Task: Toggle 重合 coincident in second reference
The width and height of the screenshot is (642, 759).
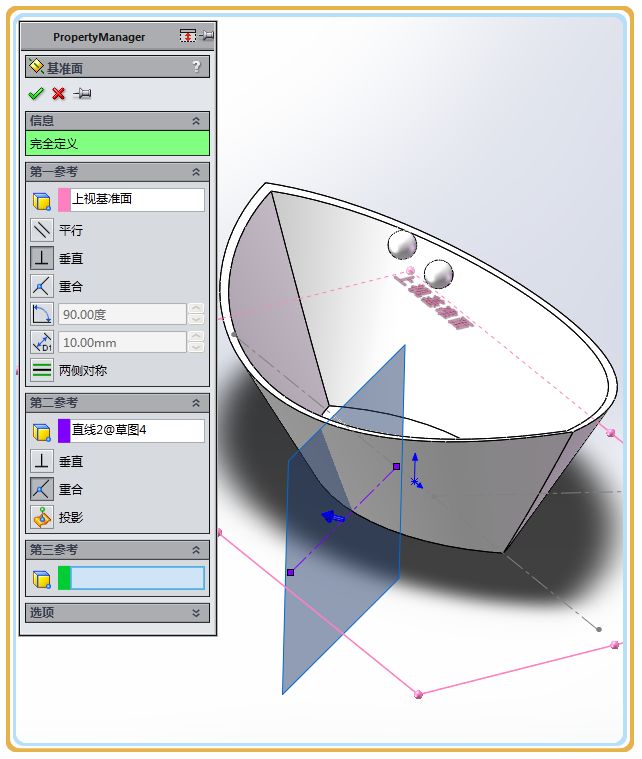Action: click(x=42, y=489)
